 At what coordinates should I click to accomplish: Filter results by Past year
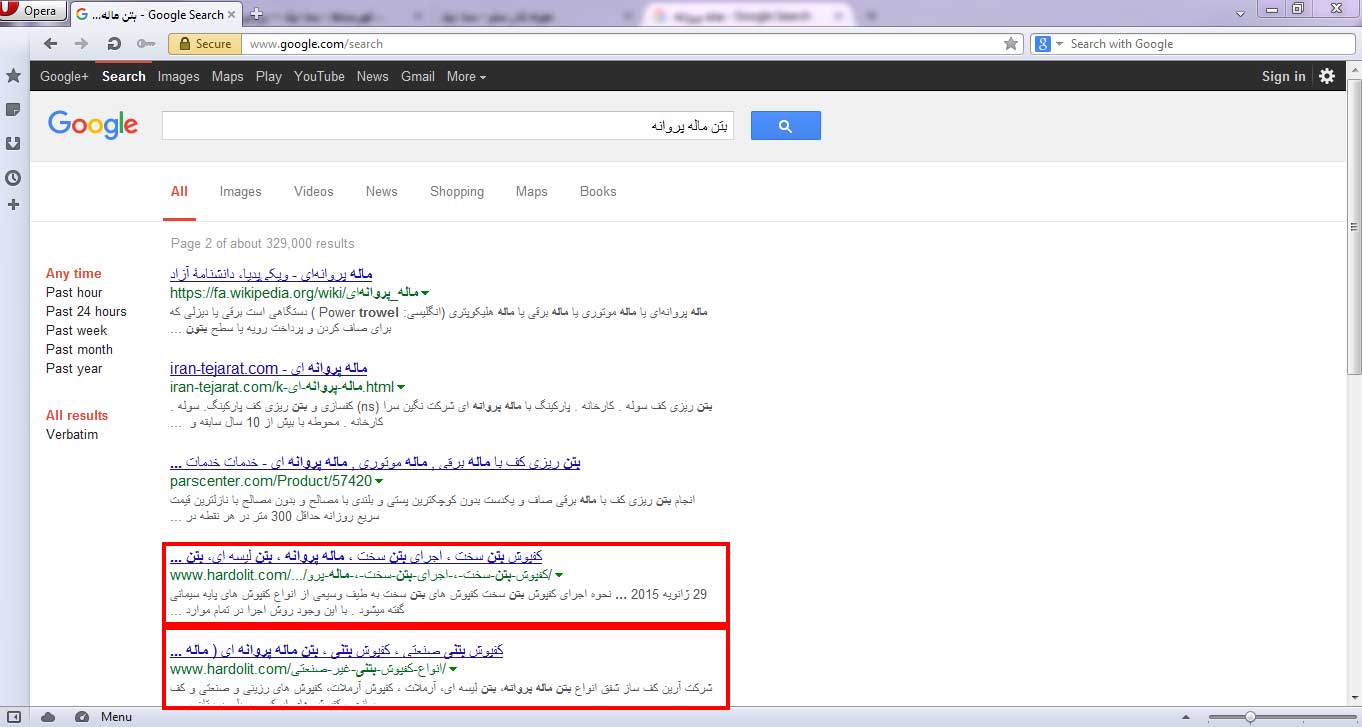[74, 368]
